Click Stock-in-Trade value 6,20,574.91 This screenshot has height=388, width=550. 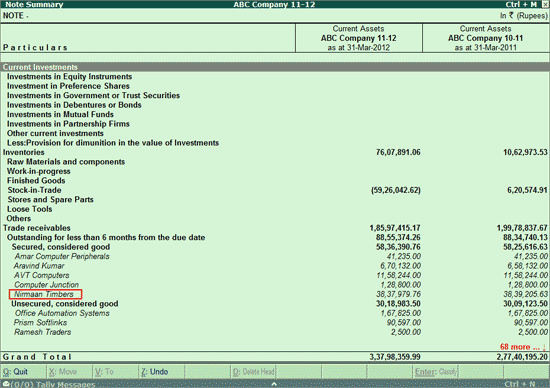[x=527, y=190]
